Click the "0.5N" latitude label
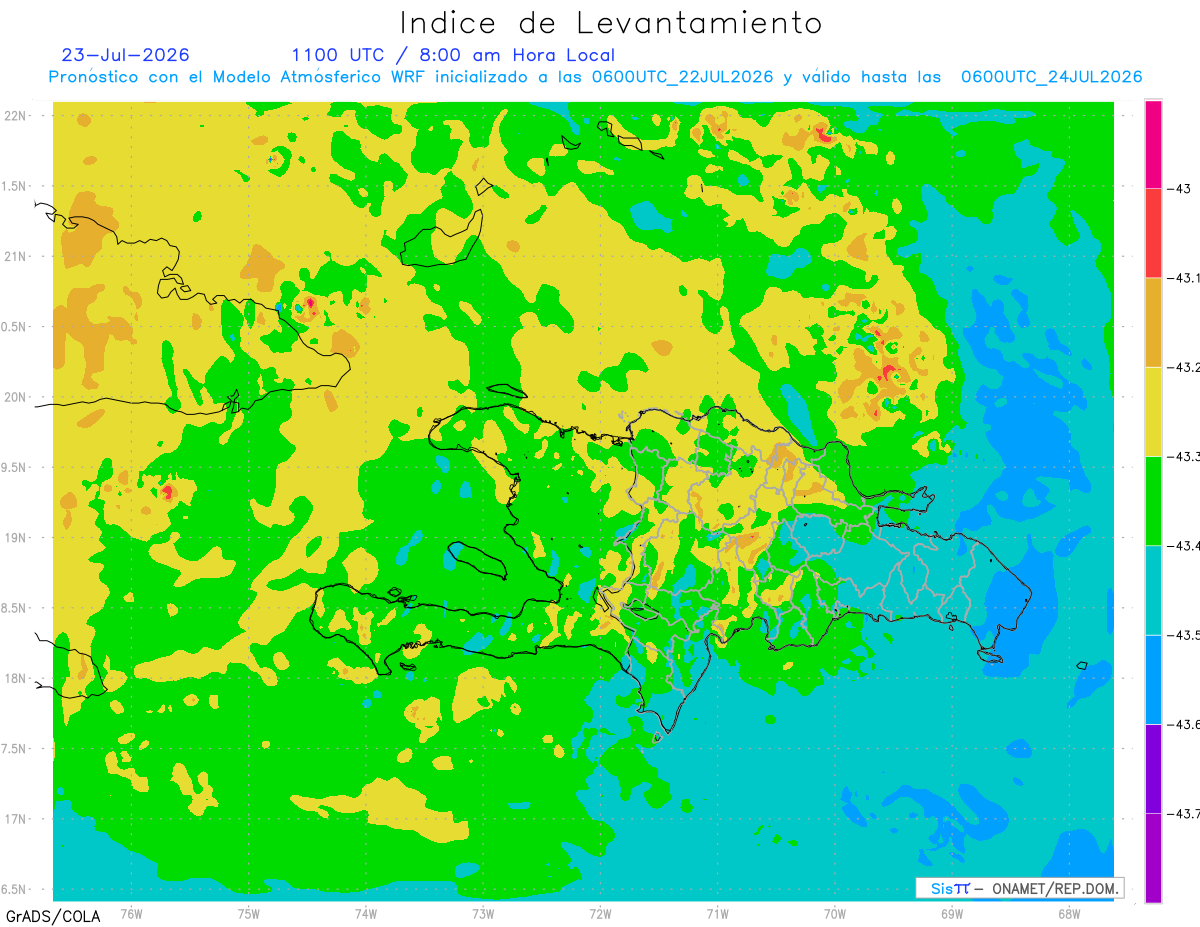The height and width of the screenshot is (927, 1200). [x=15, y=327]
